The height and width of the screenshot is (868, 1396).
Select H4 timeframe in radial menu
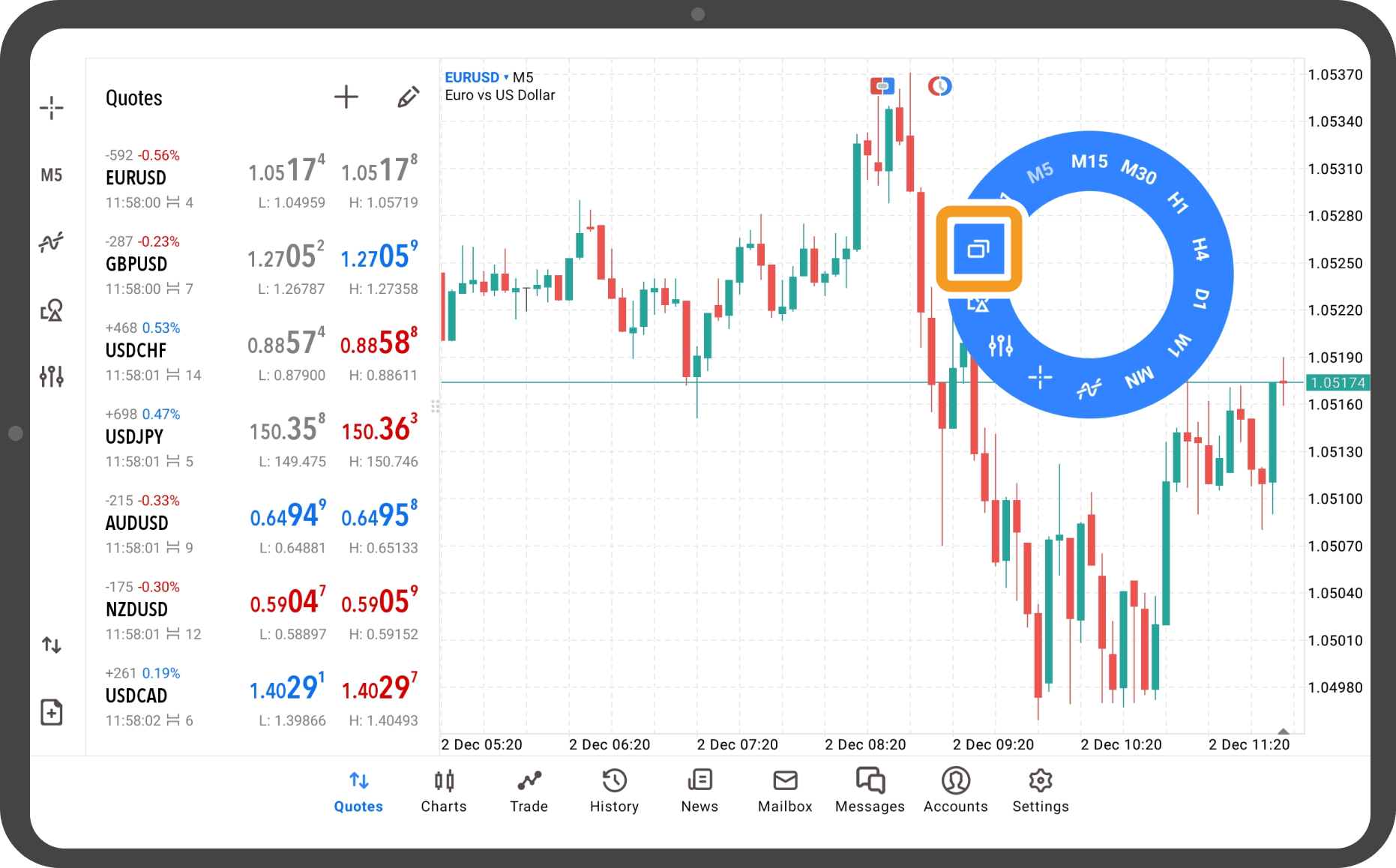[x=1200, y=249]
